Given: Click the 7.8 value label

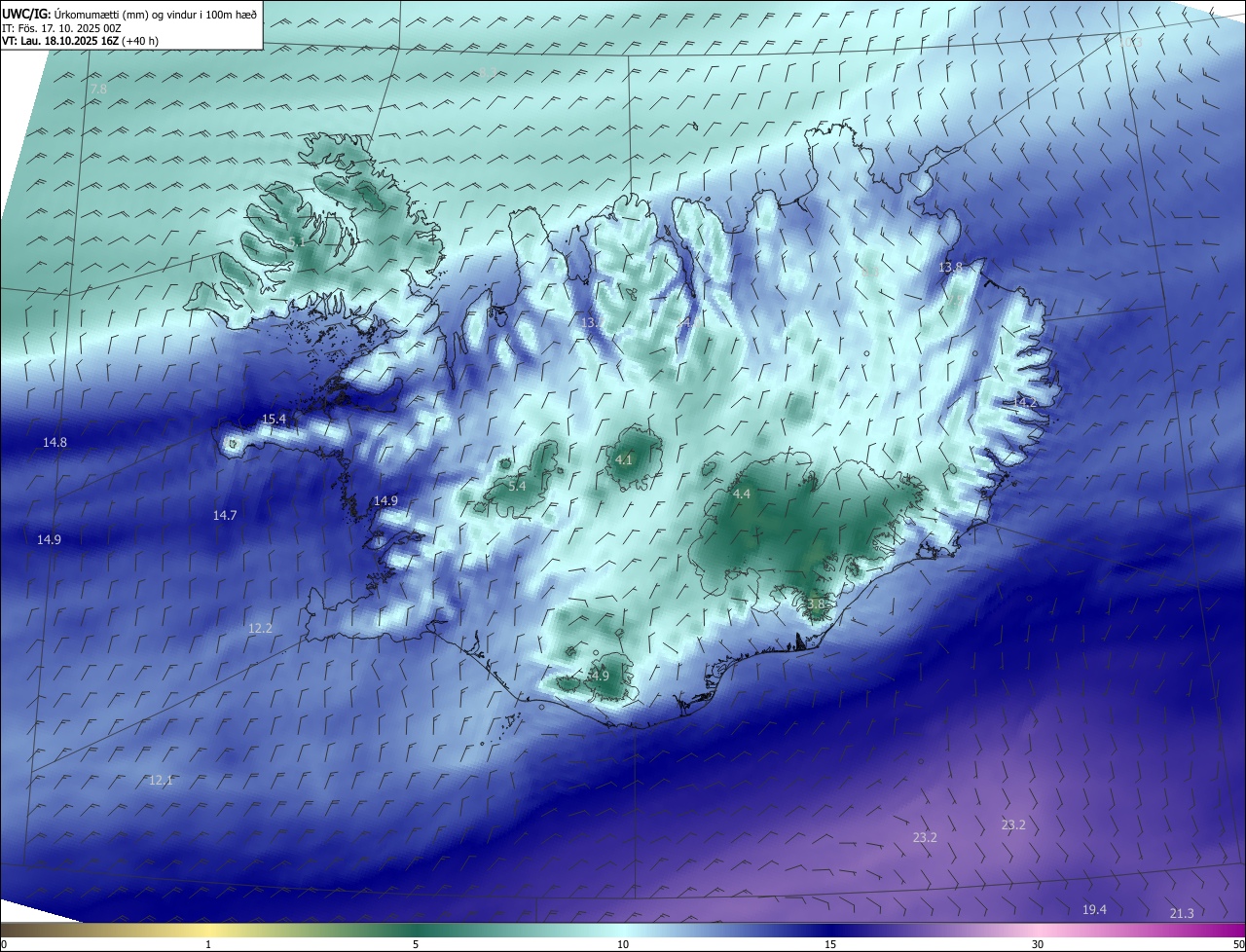Looking at the screenshot, I should 98,90.
